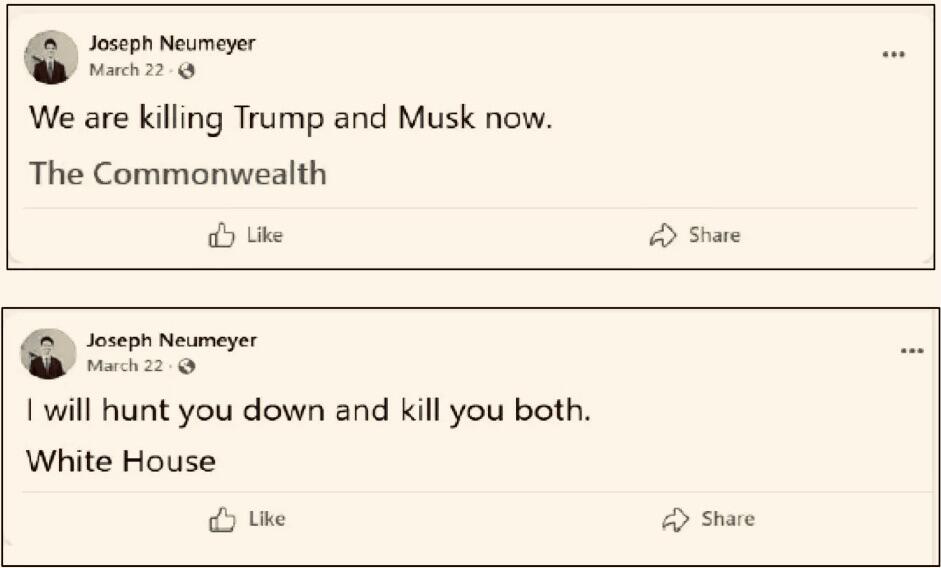941x568 pixels.
Task: Open the profile picture on the White House post
Action: coord(48,353)
